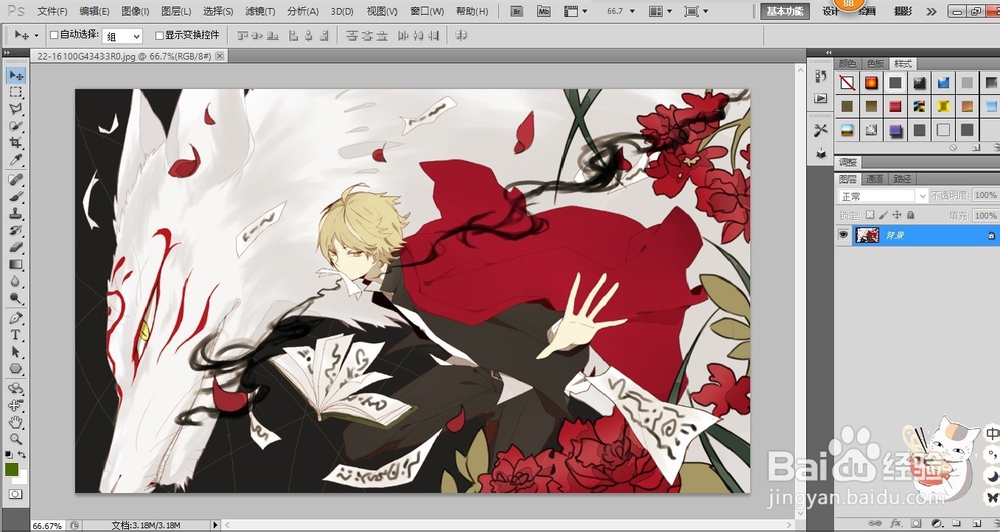
Task: Open the layer blend mode 正常 dropdown
Action: point(882,195)
